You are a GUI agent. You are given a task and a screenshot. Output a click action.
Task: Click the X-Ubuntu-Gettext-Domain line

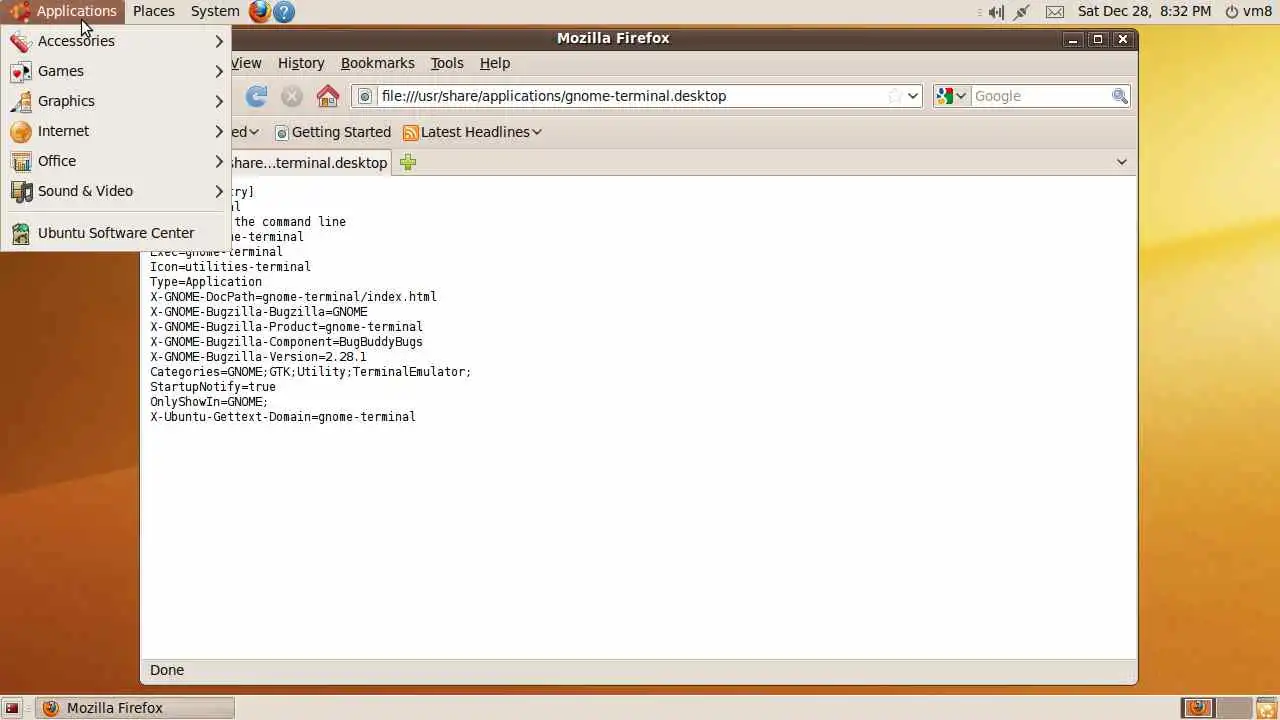pyautogui.click(x=283, y=417)
